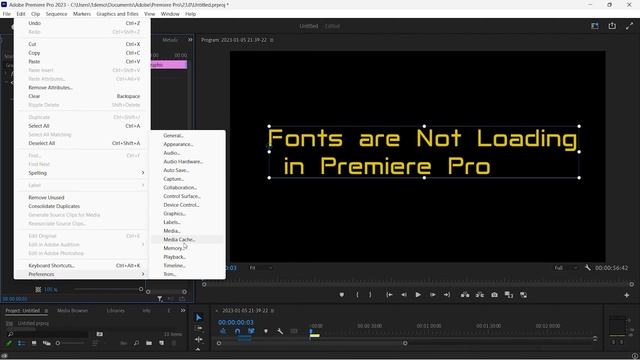Screen dimensions: 640x360
Task: Click timeline zoom scrollbar right handle
Action: click(405, 343)
